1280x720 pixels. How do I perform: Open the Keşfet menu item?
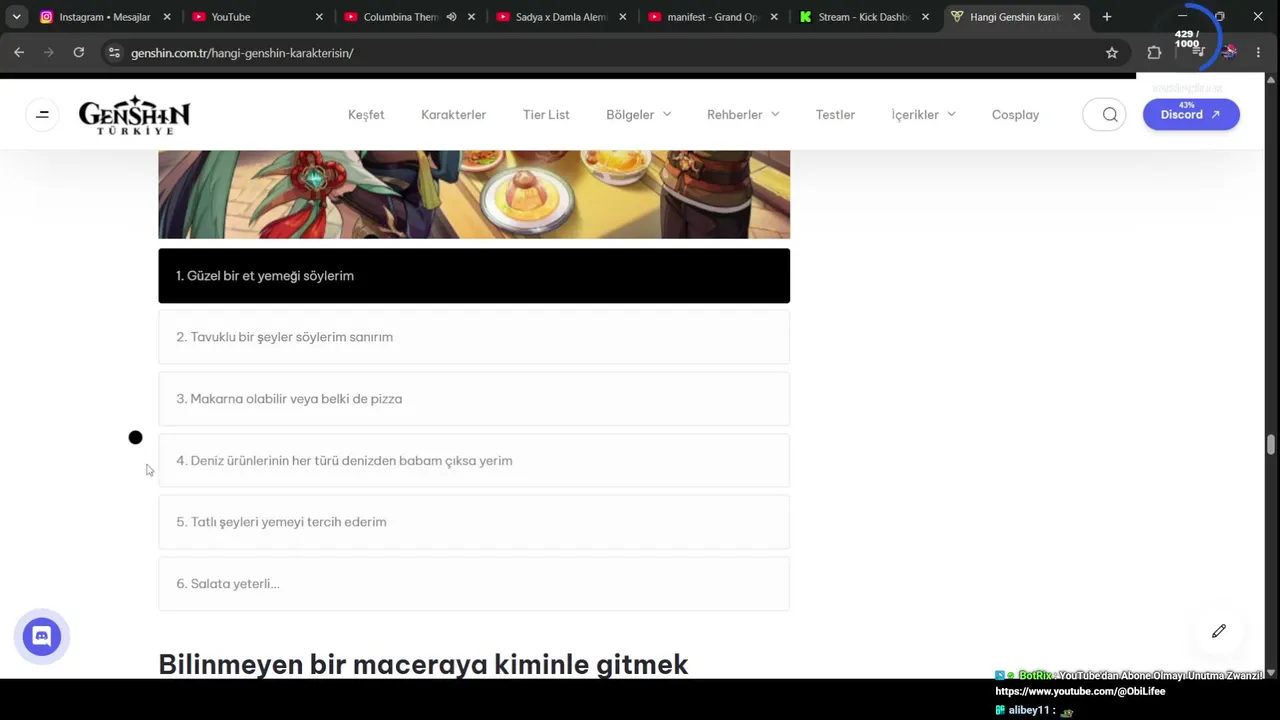366,115
